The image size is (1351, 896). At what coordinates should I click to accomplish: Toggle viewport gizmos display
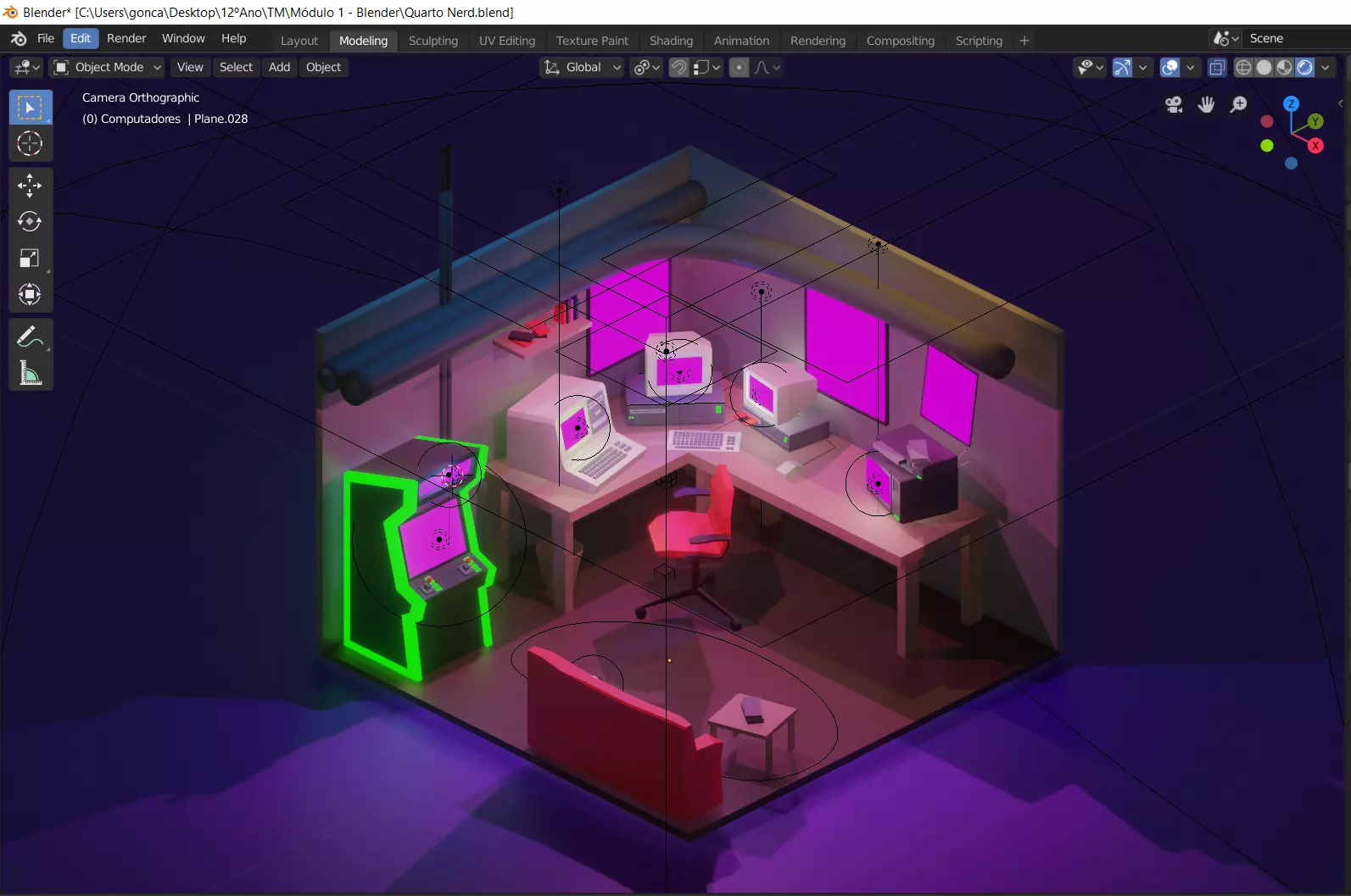[1122, 68]
